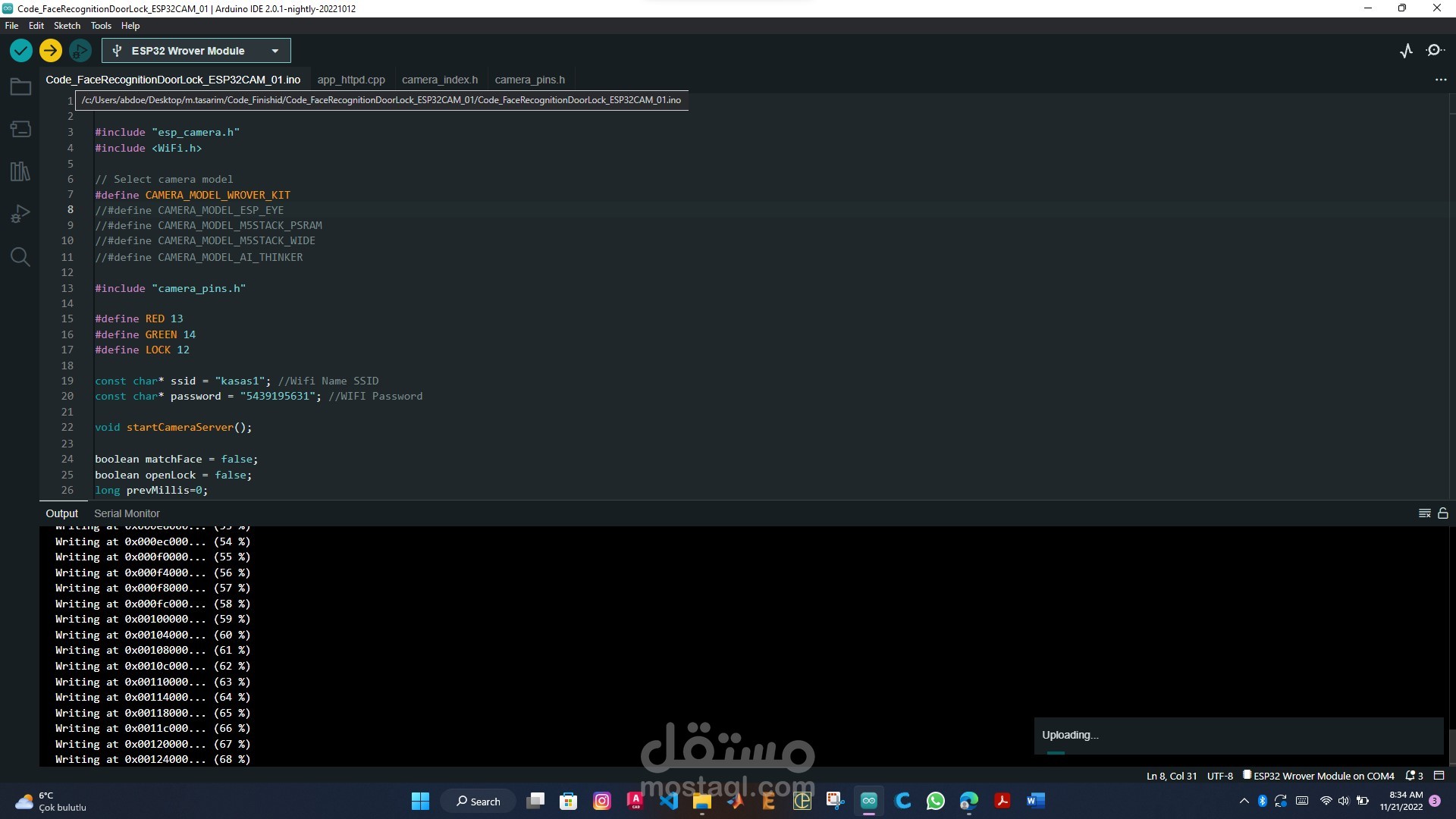
Task: Open the Serial Plotter icon
Action: (1406, 51)
